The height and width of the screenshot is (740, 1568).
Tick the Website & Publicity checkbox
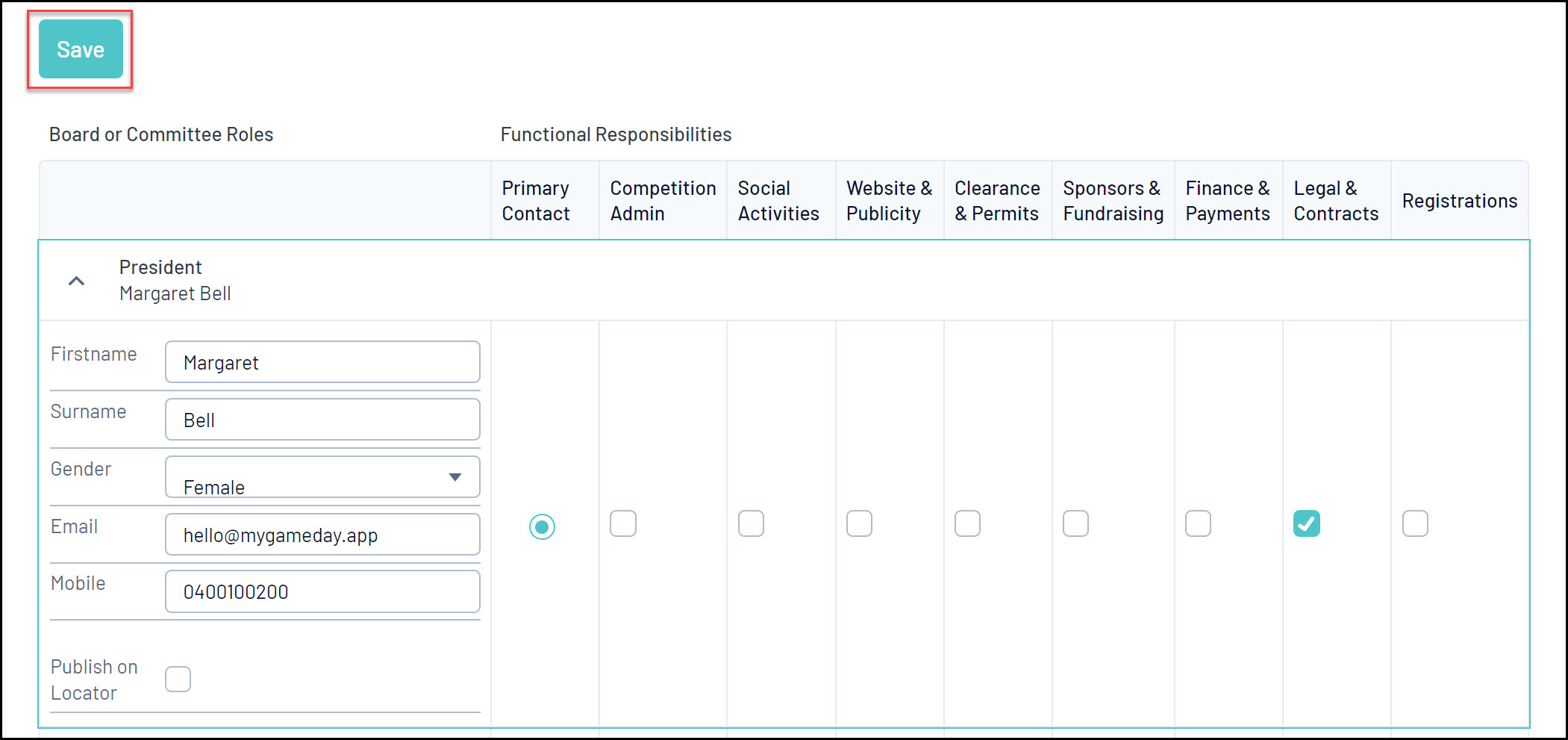(x=859, y=523)
